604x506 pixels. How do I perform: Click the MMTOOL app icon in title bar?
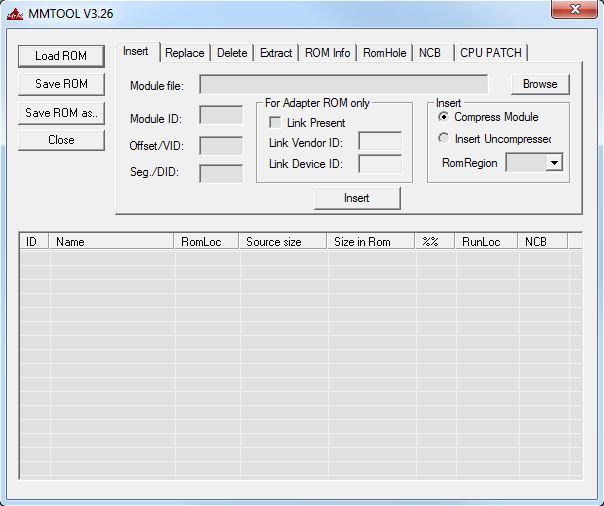click(x=15, y=14)
